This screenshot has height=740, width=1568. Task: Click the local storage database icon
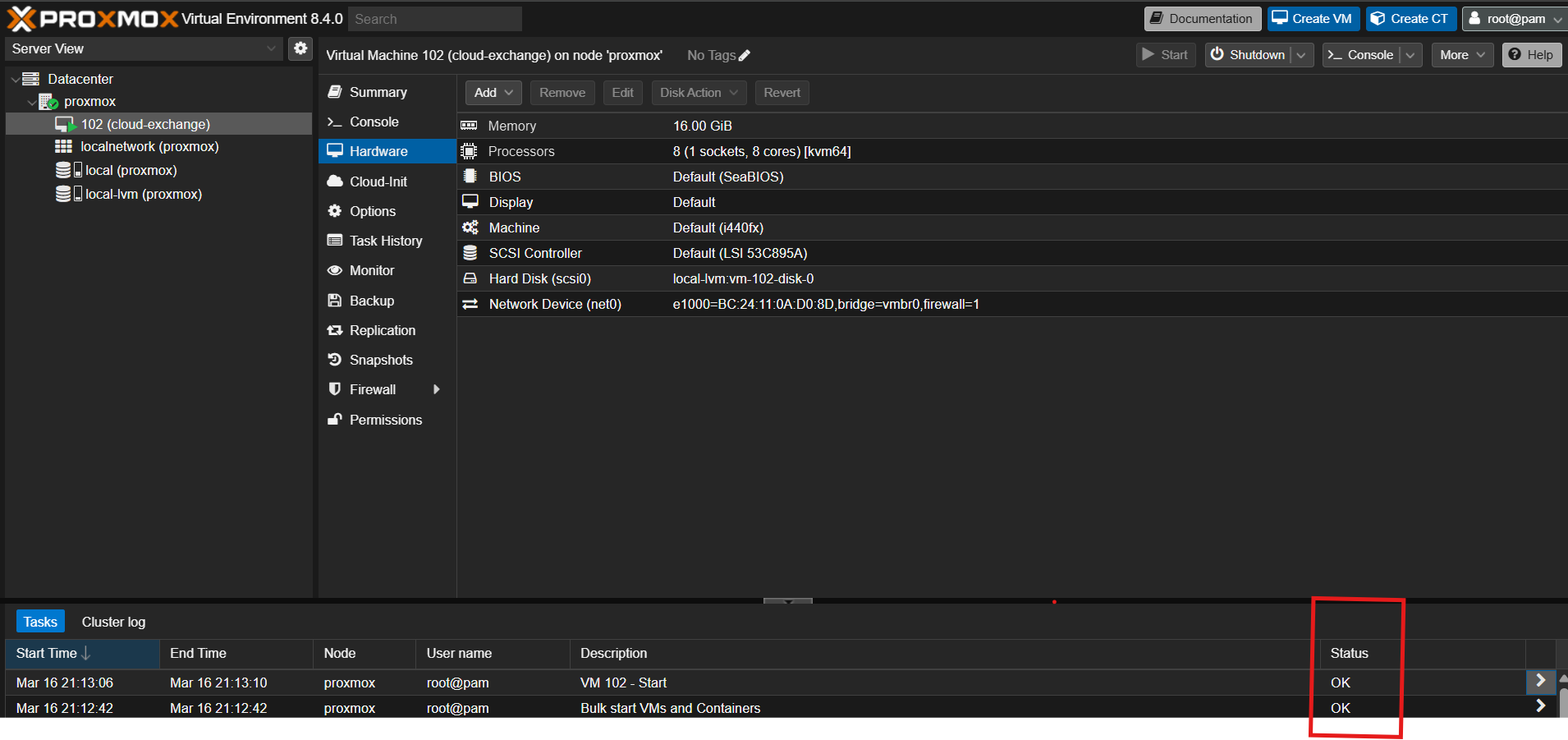click(63, 170)
